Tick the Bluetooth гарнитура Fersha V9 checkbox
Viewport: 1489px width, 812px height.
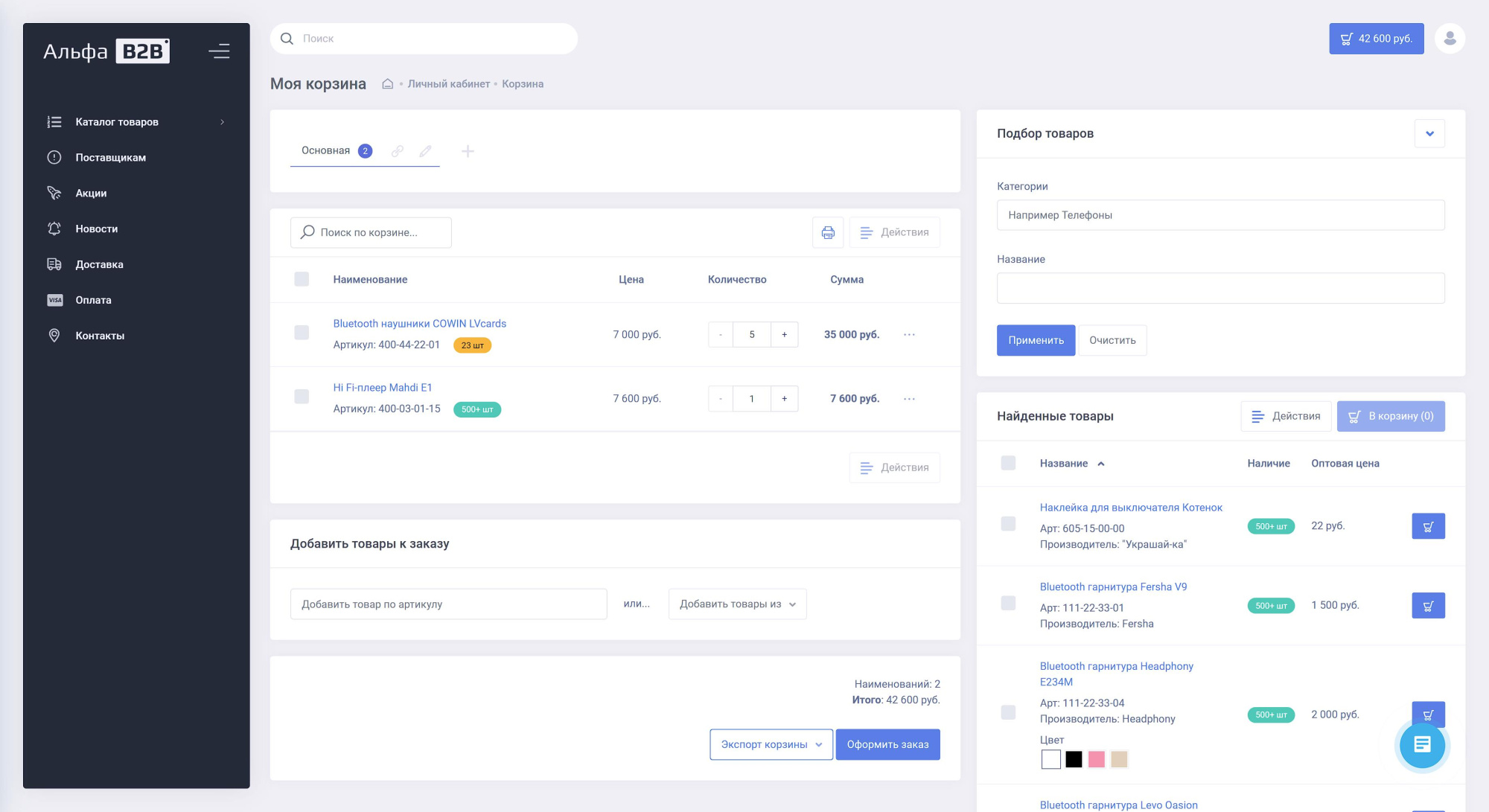1008,604
